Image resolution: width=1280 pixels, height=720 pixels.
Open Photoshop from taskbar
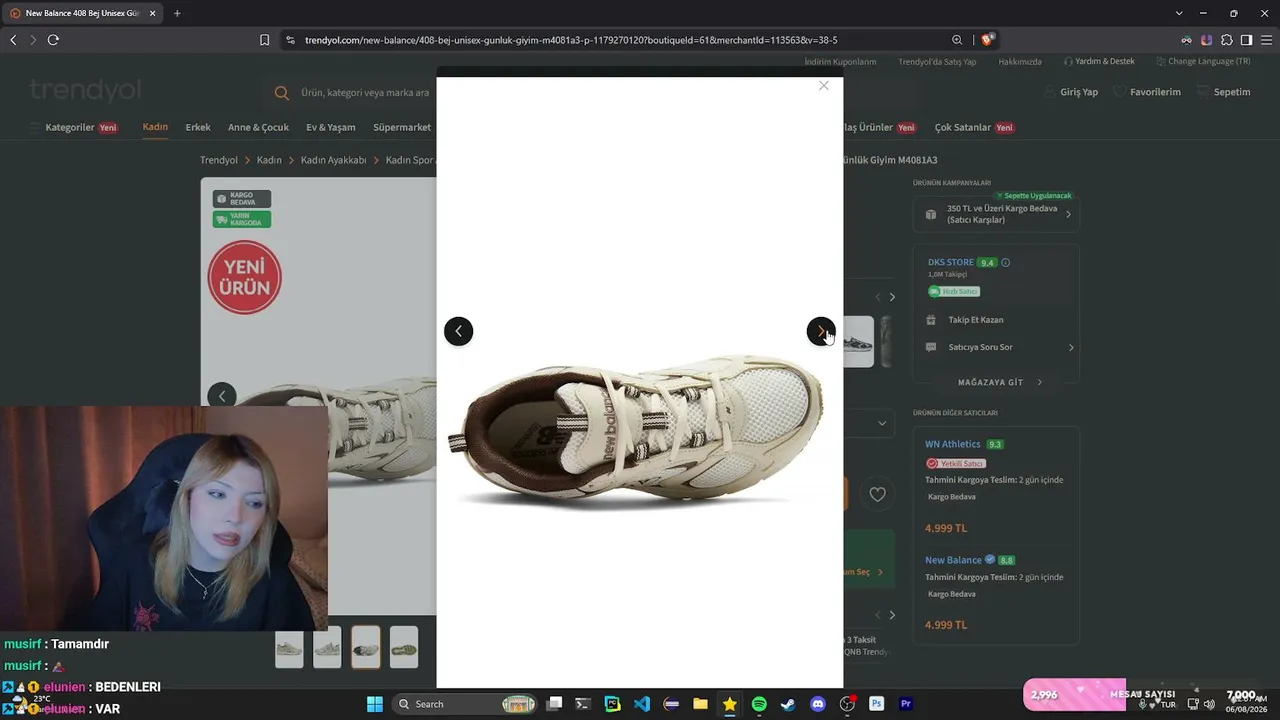point(877,704)
